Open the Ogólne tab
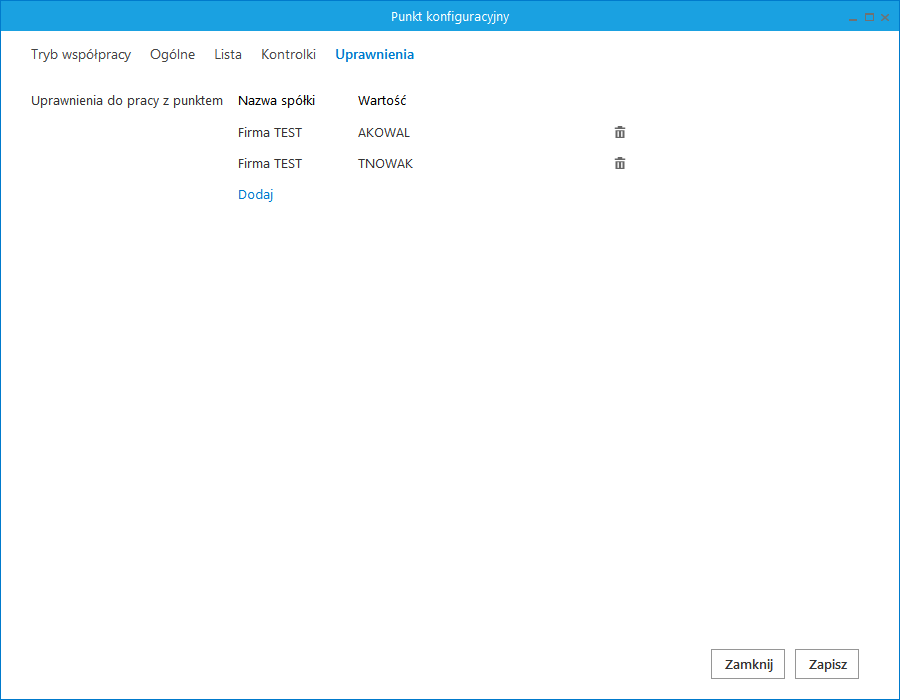 click(x=173, y=55)
